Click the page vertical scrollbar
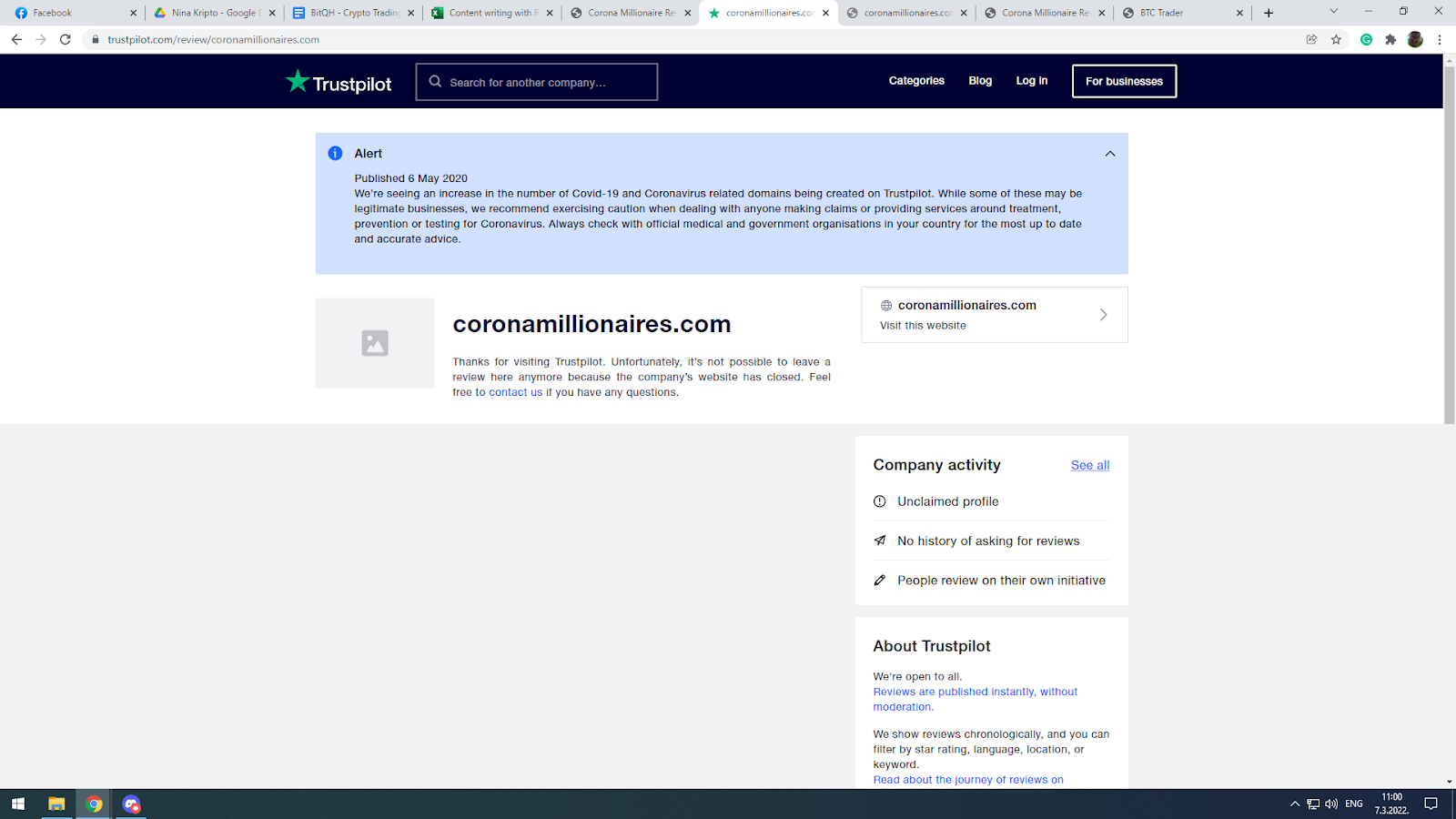 (1450, 244)
